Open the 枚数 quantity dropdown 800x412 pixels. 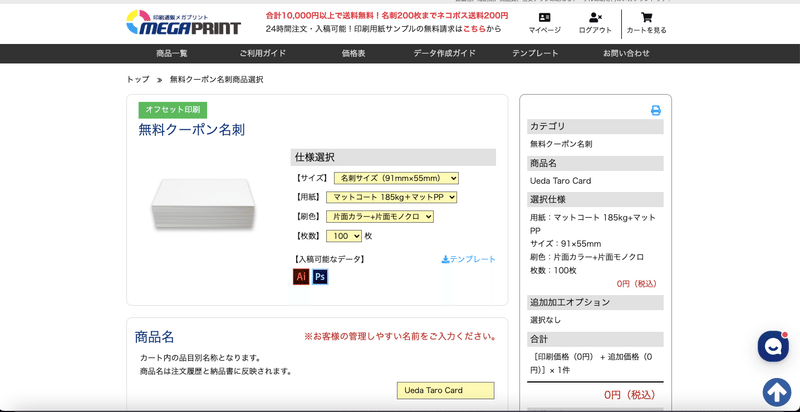tap(344, 236)
